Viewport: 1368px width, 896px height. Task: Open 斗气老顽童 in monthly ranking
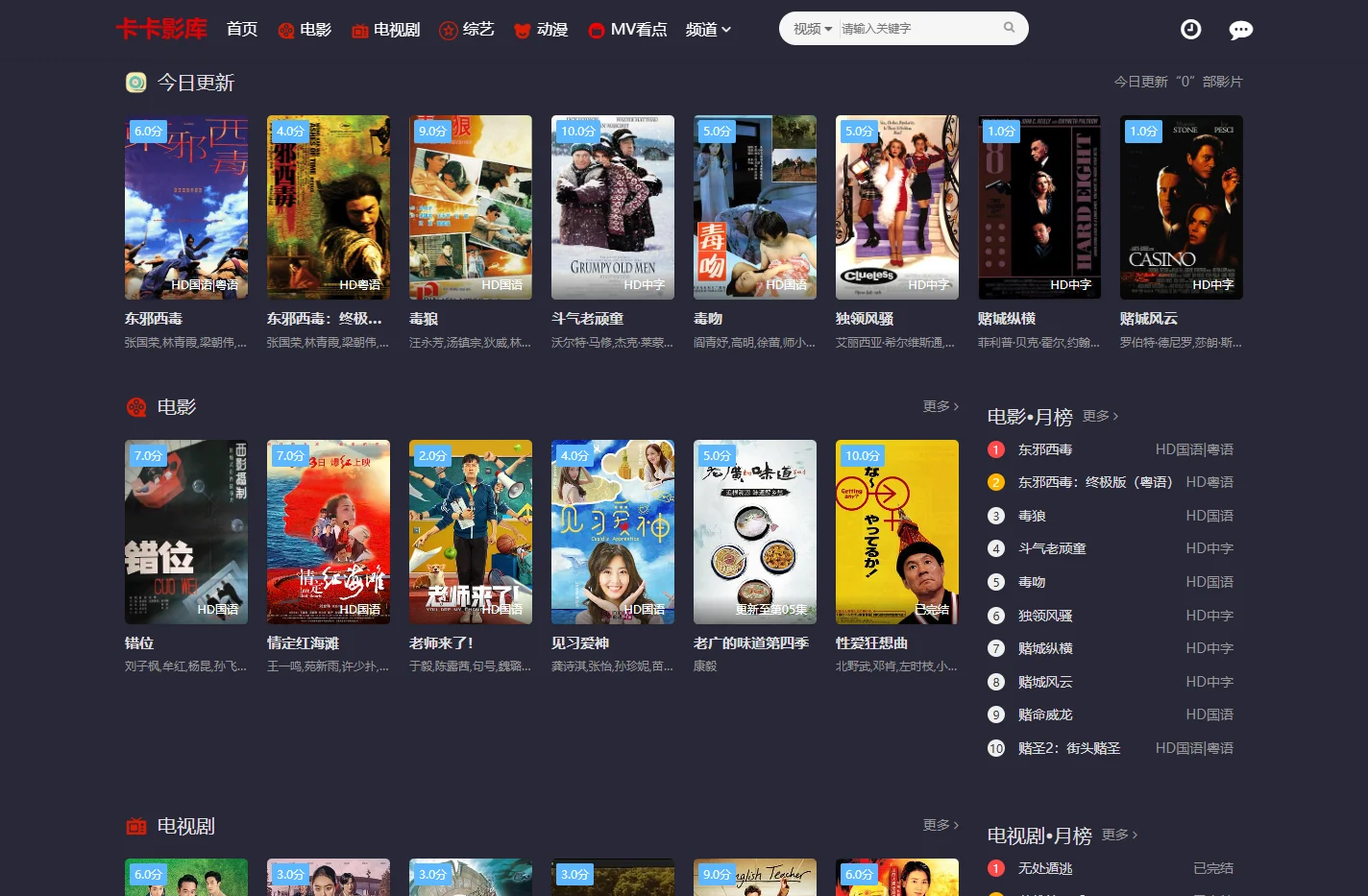1052,548
